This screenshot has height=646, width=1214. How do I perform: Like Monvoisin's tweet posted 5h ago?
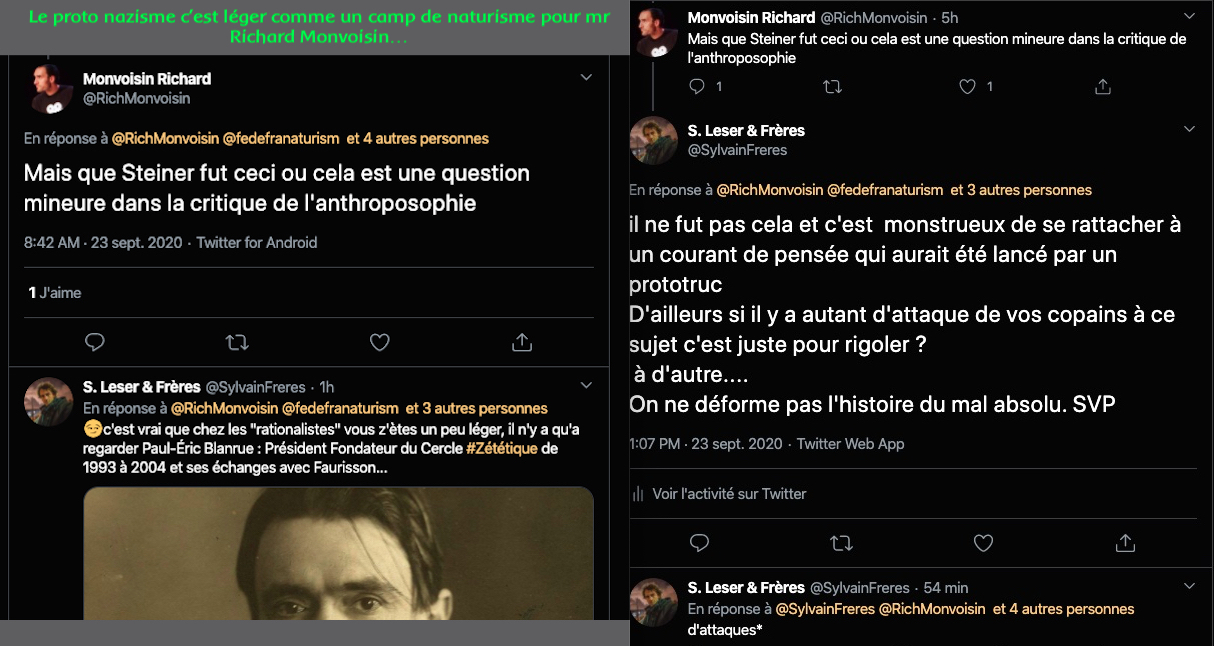click(x=967, y=87)
